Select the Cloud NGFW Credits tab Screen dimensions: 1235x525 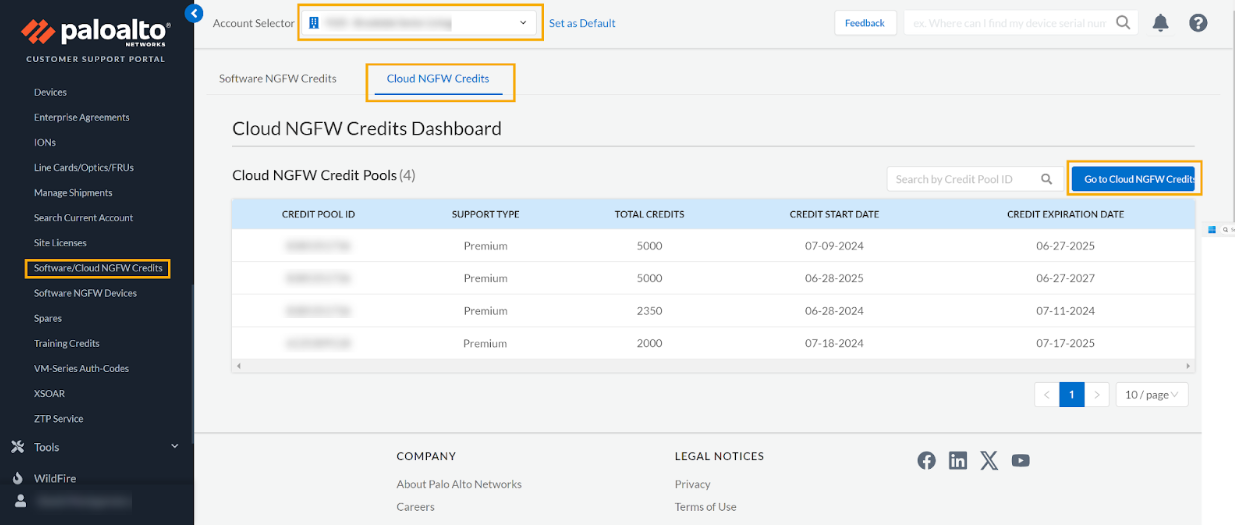438,78
